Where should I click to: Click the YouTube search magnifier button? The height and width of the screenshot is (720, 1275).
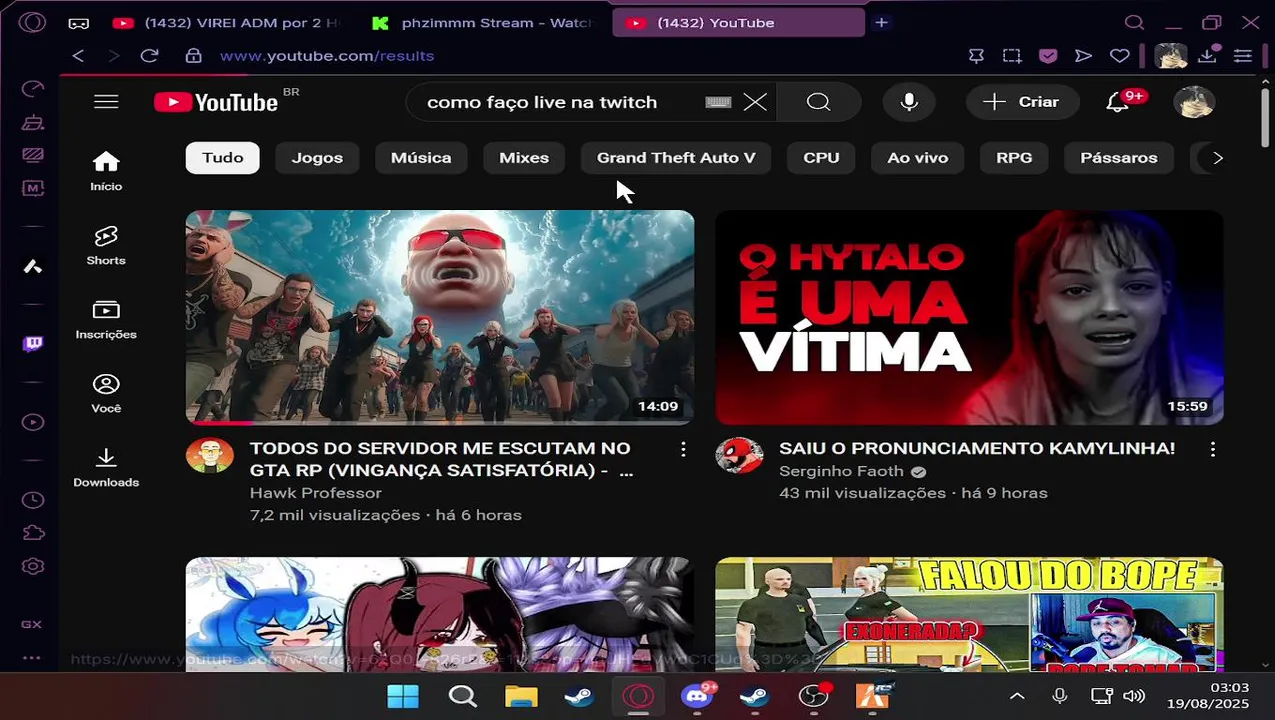pos(819,102)
